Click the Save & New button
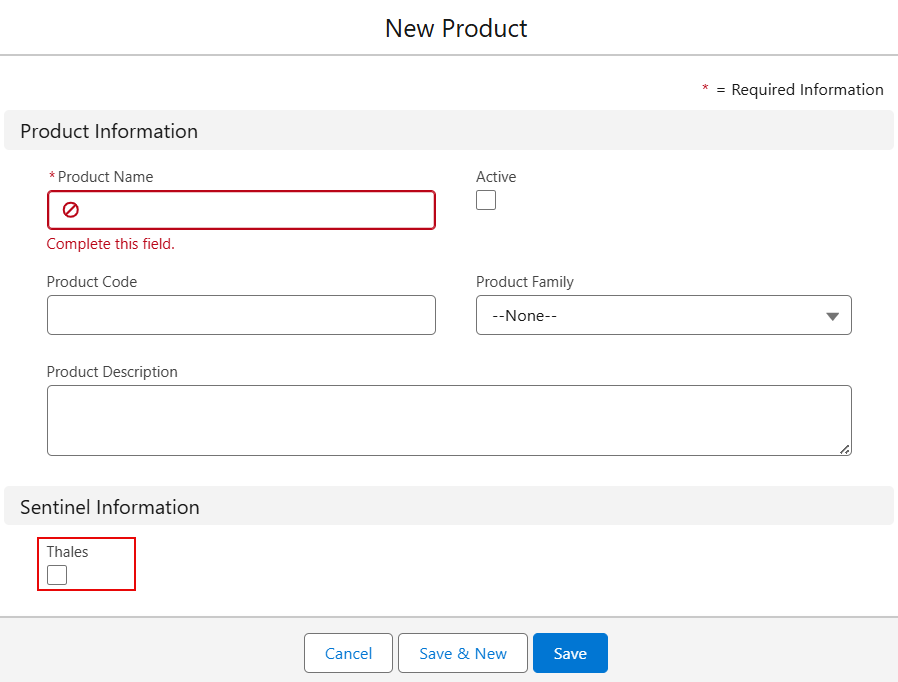This screenshot has width=898, height=682. pyautogui.click(x=463, y=653)
